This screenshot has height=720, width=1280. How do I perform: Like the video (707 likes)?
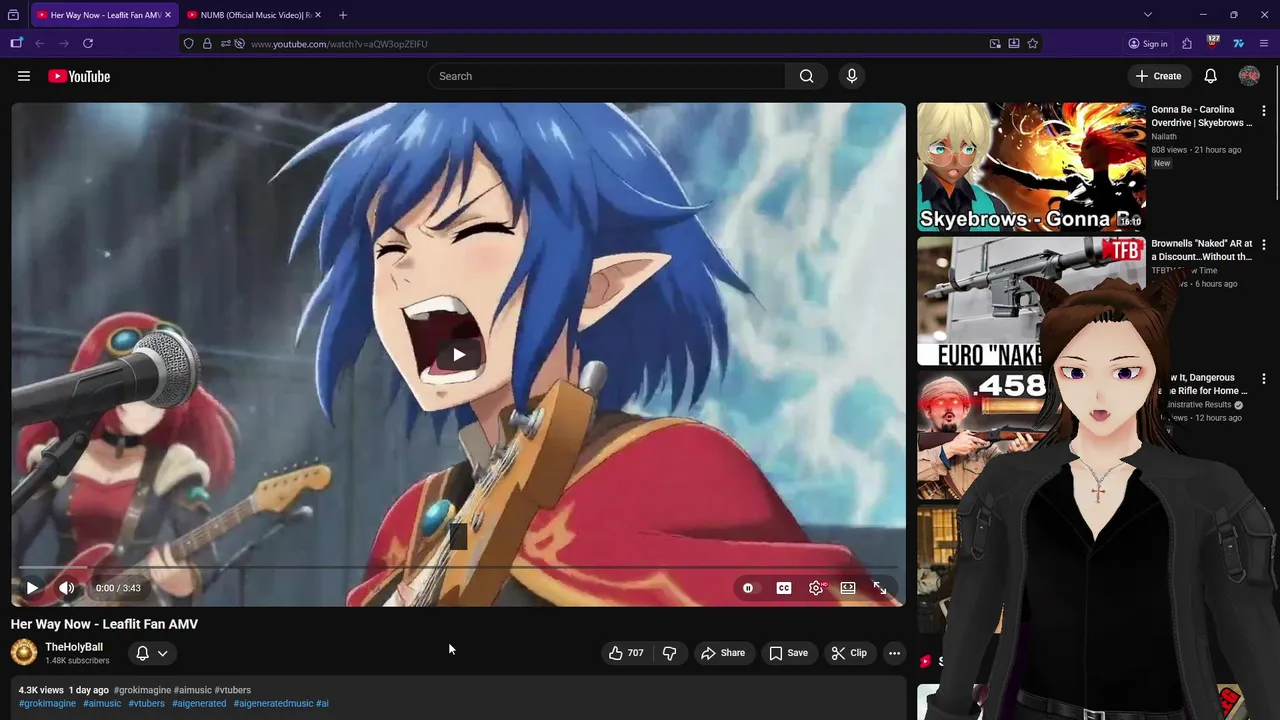(626, 653)
